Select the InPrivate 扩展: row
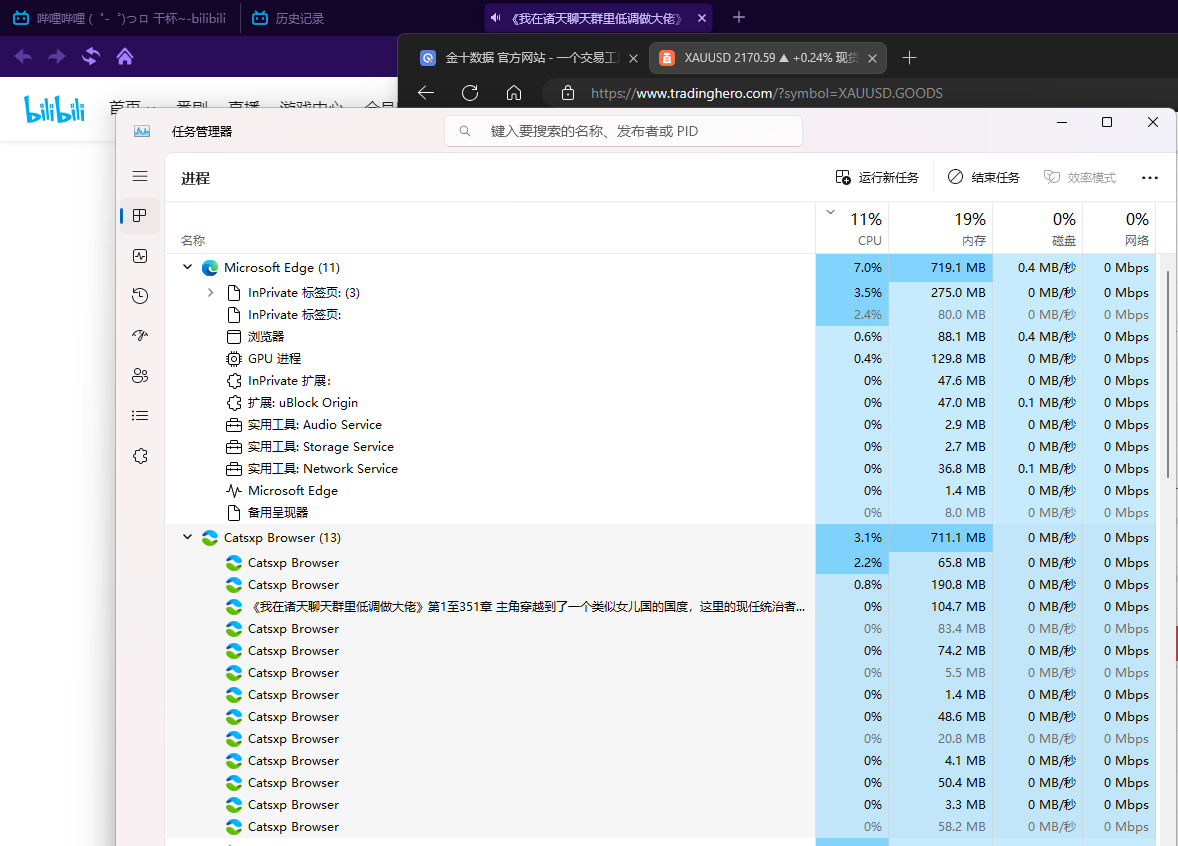This screenshot has width=1178, height=846. pos(661,381)
